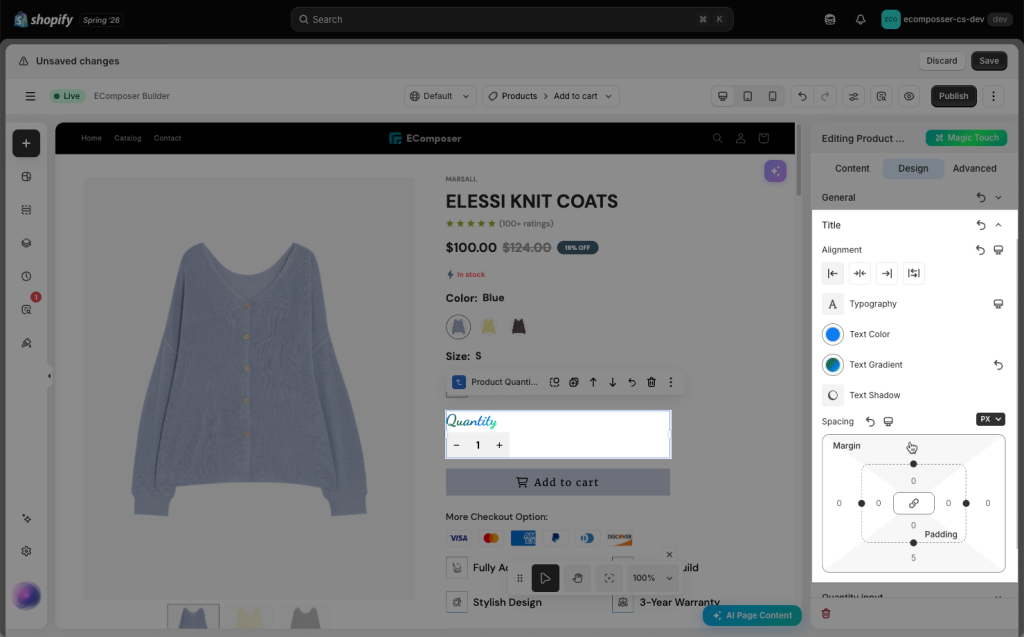The width and height of the screenshot is (1024, 637).
Task: Open the ecomposer-cs-dev account menu
Action: [946, 20]
